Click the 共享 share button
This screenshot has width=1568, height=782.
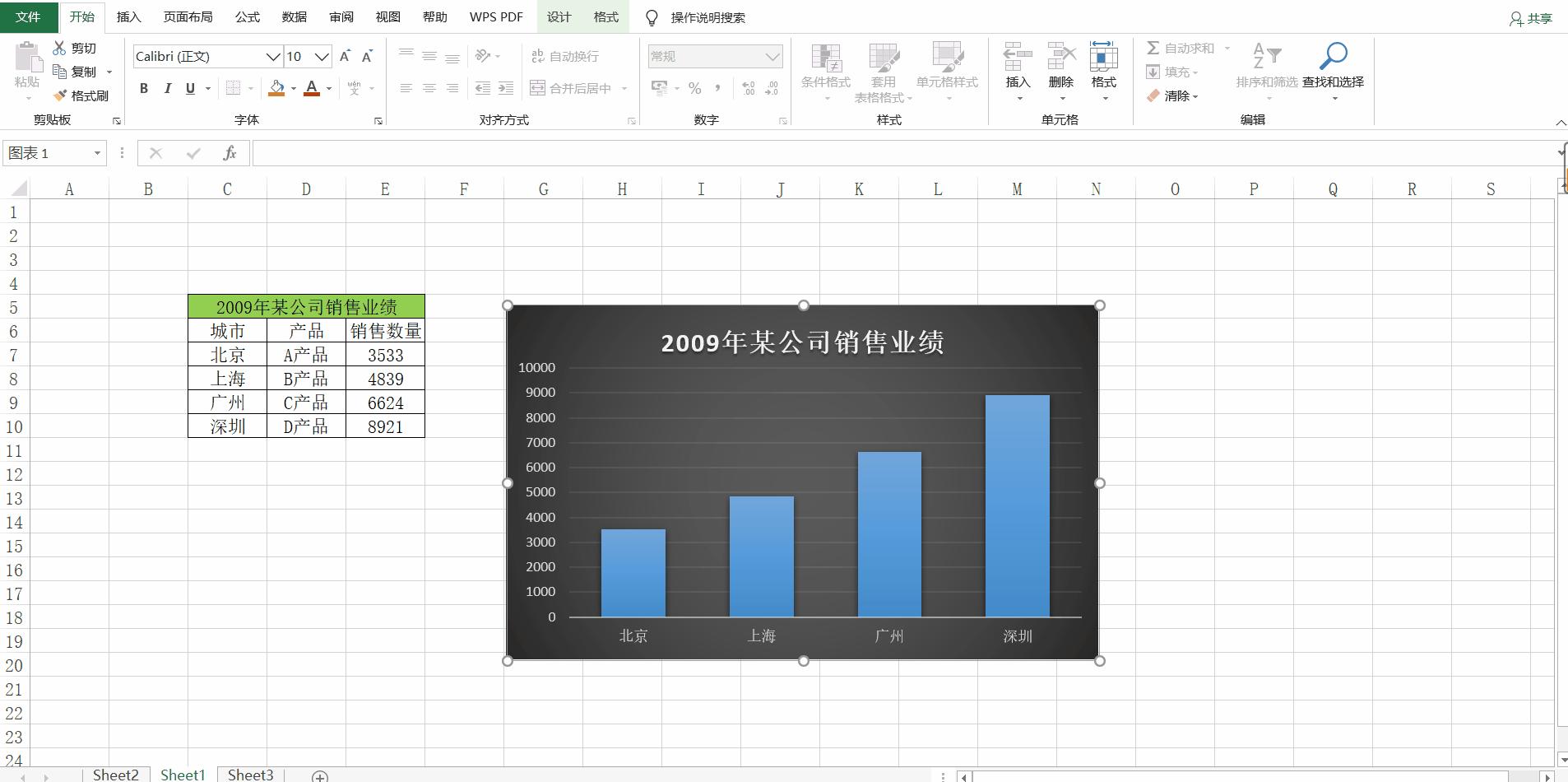click(x=1529, y=18)
